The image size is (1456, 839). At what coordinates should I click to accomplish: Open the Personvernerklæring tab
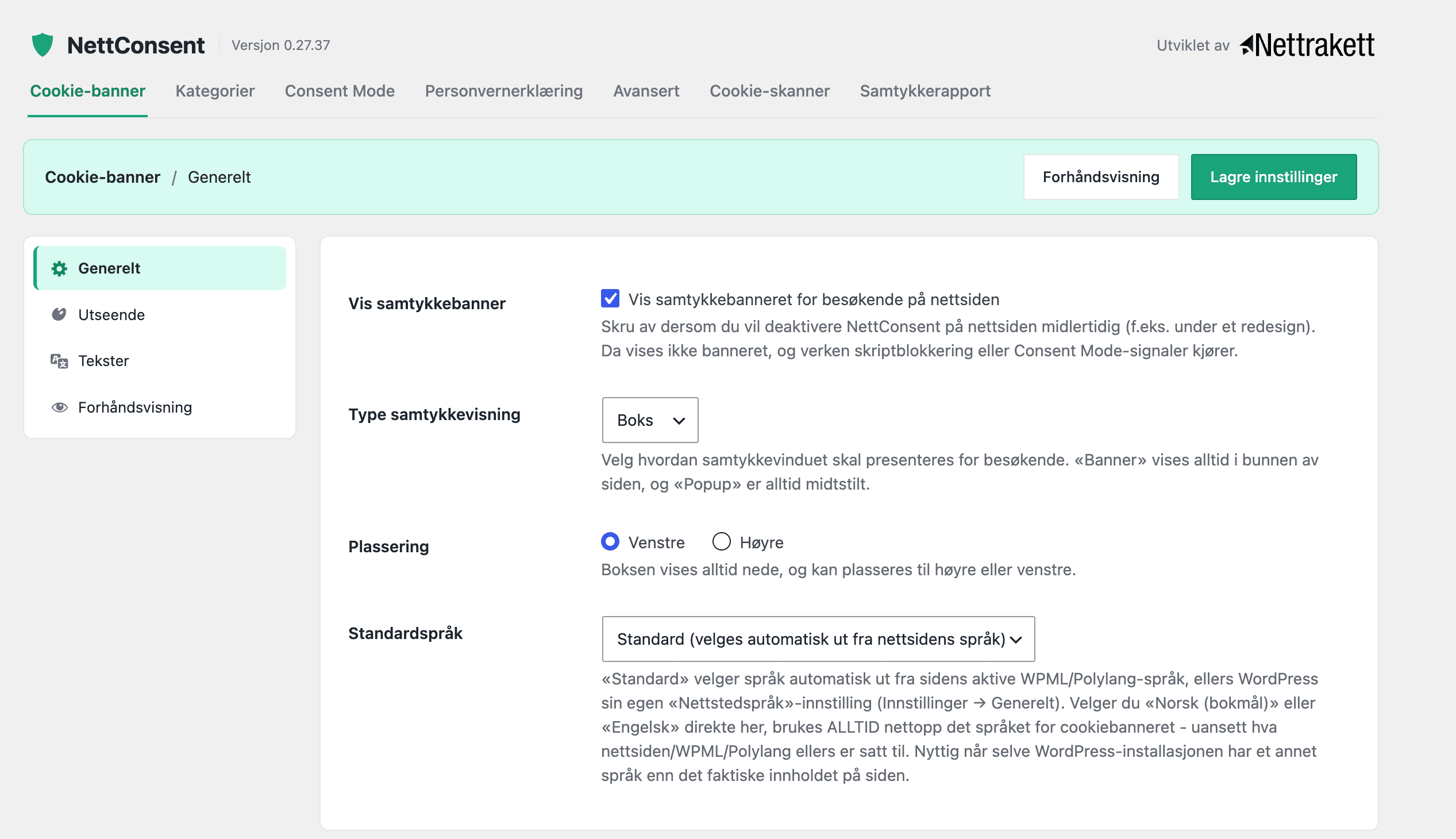click(x=503, y=91)
